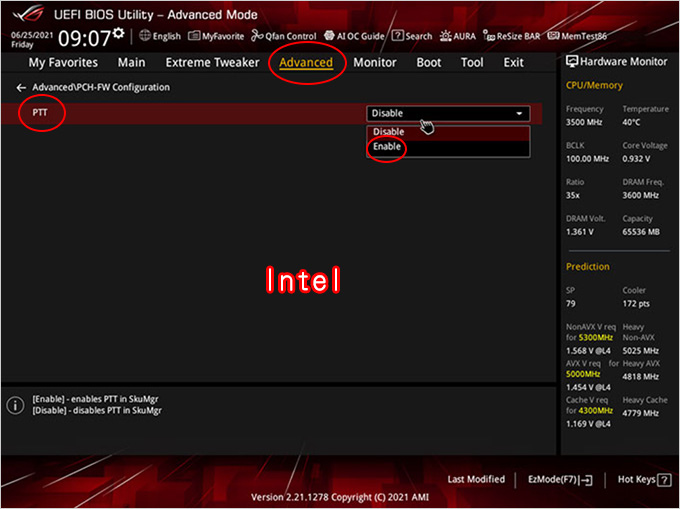Click the DRAM Freq. value 3600 MHz
The height and width of the screenshot is (509, 680).
[641, 196]
